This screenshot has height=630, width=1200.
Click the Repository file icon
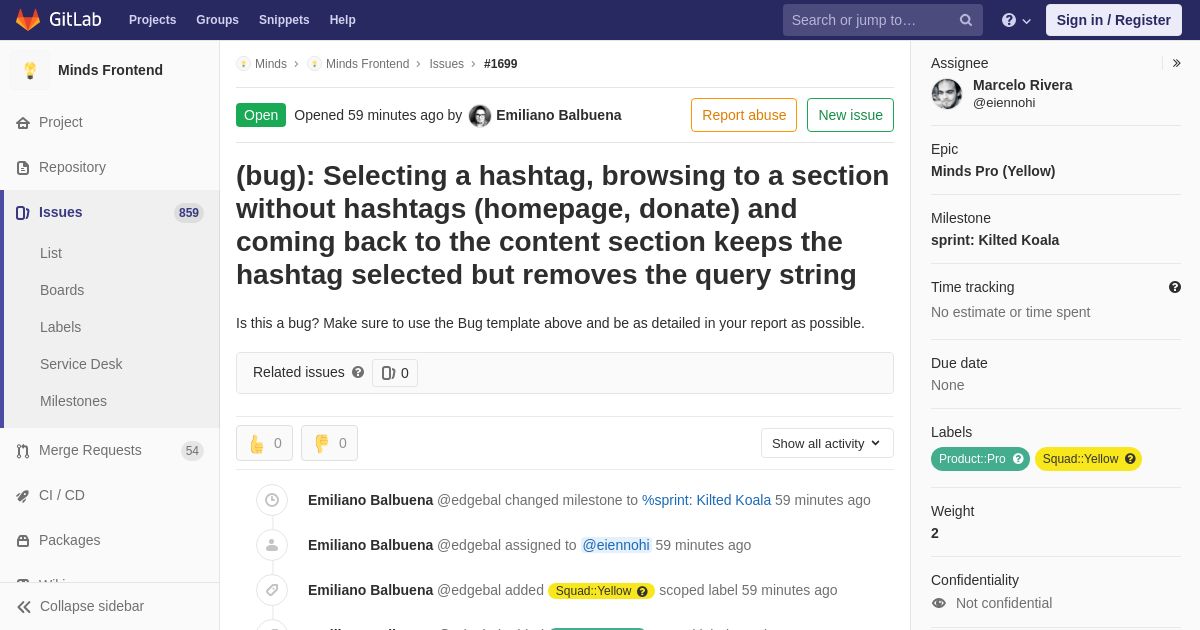point(23,168)
